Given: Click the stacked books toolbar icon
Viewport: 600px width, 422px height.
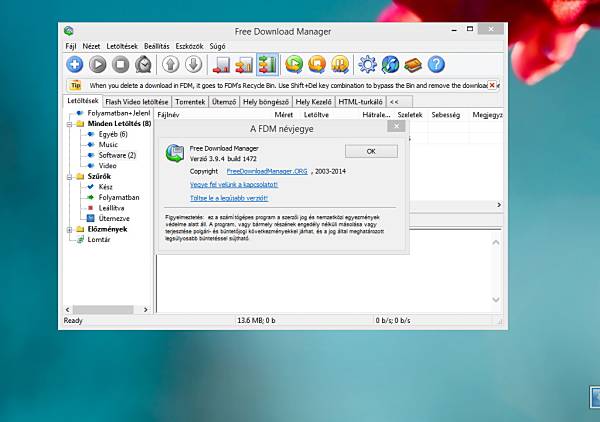Looking at the screenshot, I should pyautogui.click(x=413, y=64).
